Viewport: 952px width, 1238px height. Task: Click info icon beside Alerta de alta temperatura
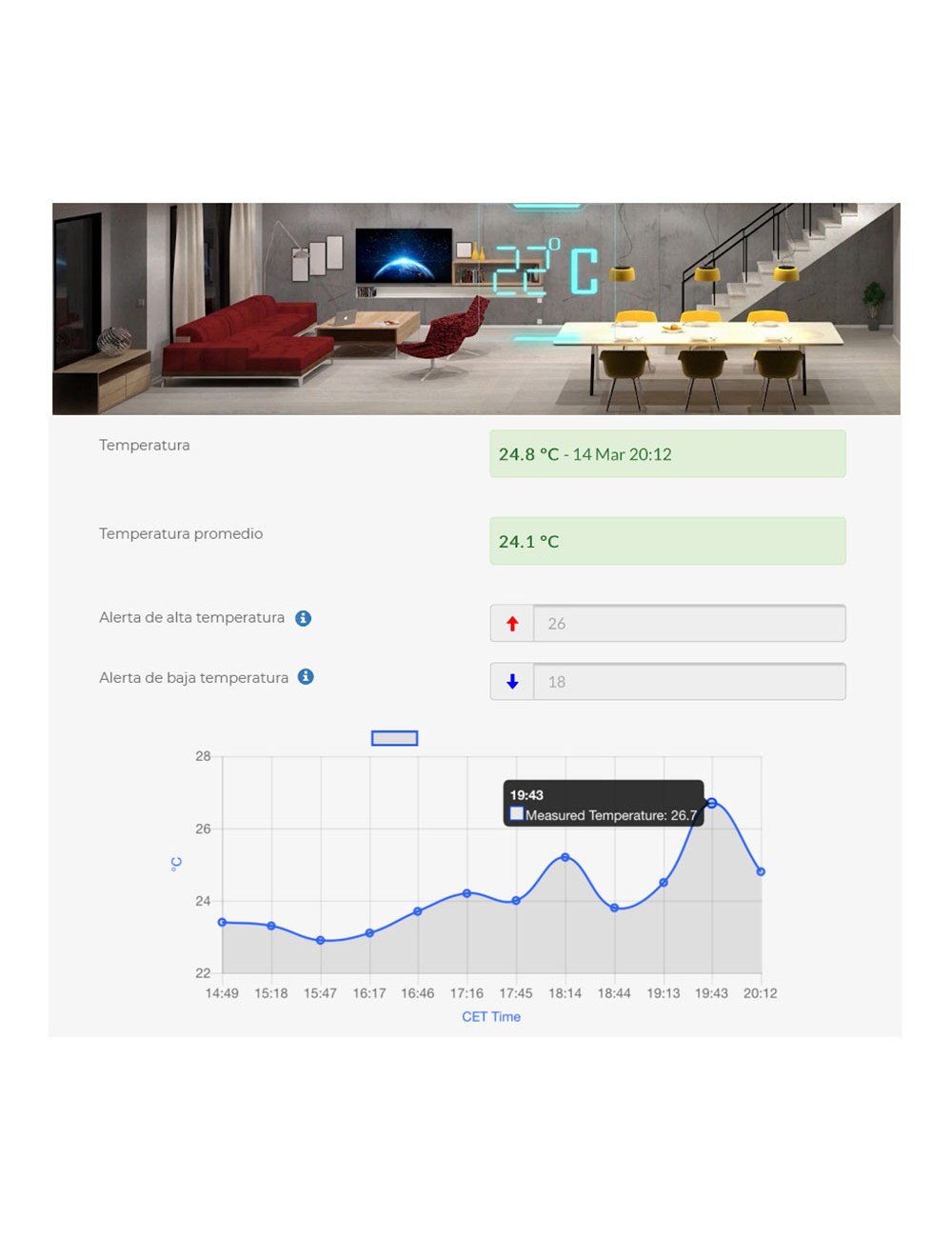point(304,618)
